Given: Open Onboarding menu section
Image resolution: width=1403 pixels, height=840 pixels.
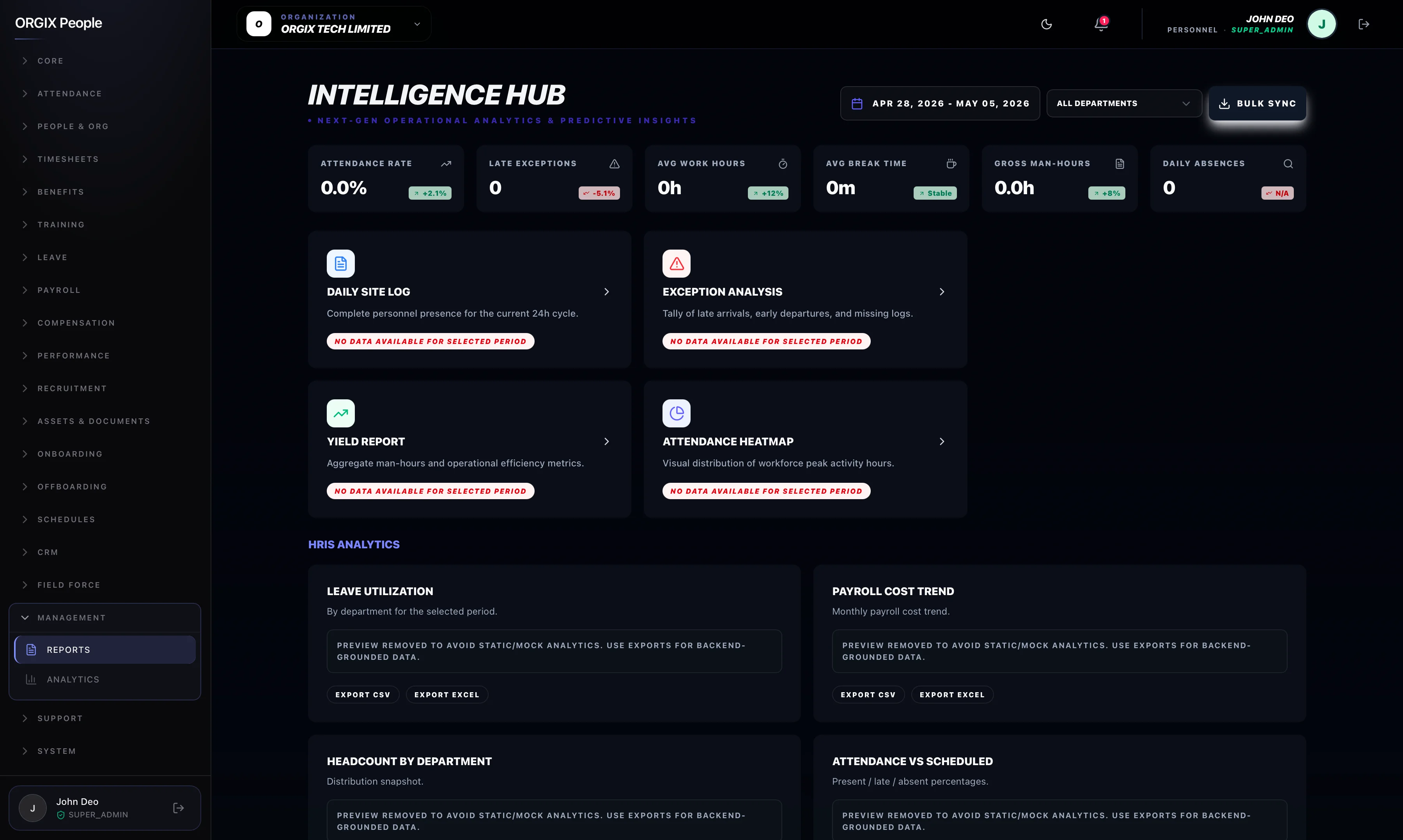Looking at the screenshot, I should pos(105,454).
